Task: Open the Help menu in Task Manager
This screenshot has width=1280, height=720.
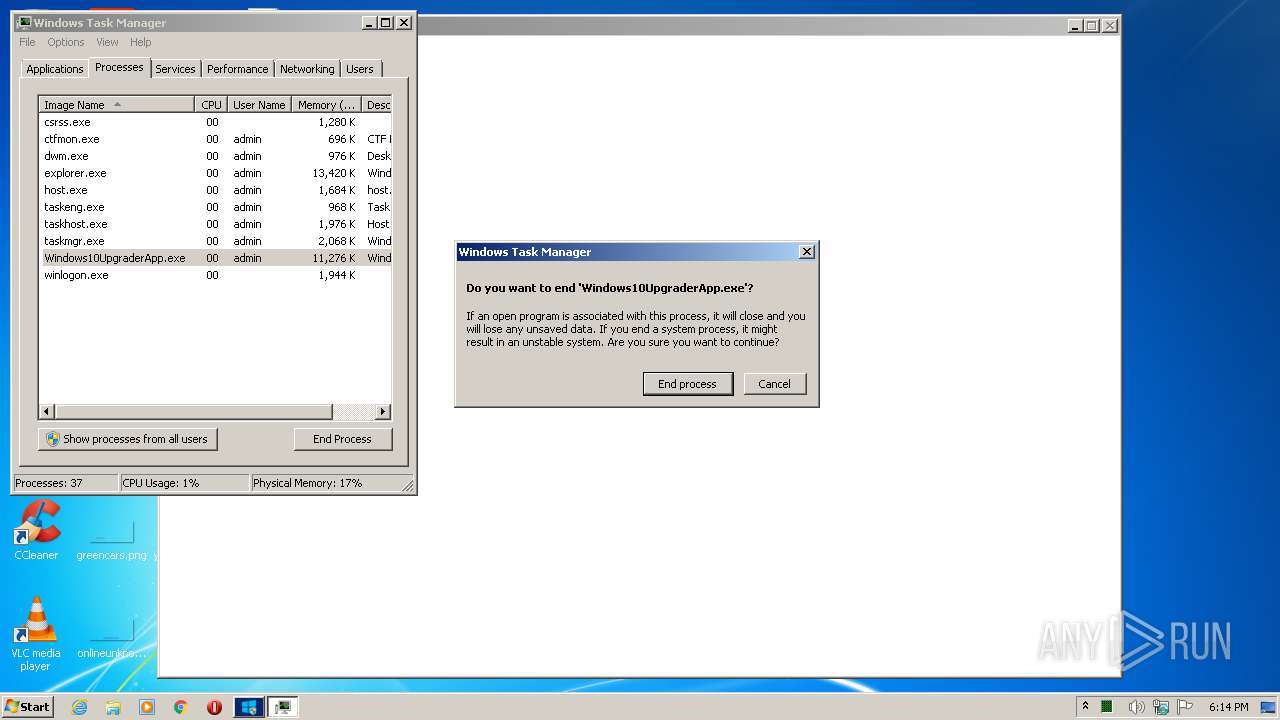Action: click(x=140, y=42)
